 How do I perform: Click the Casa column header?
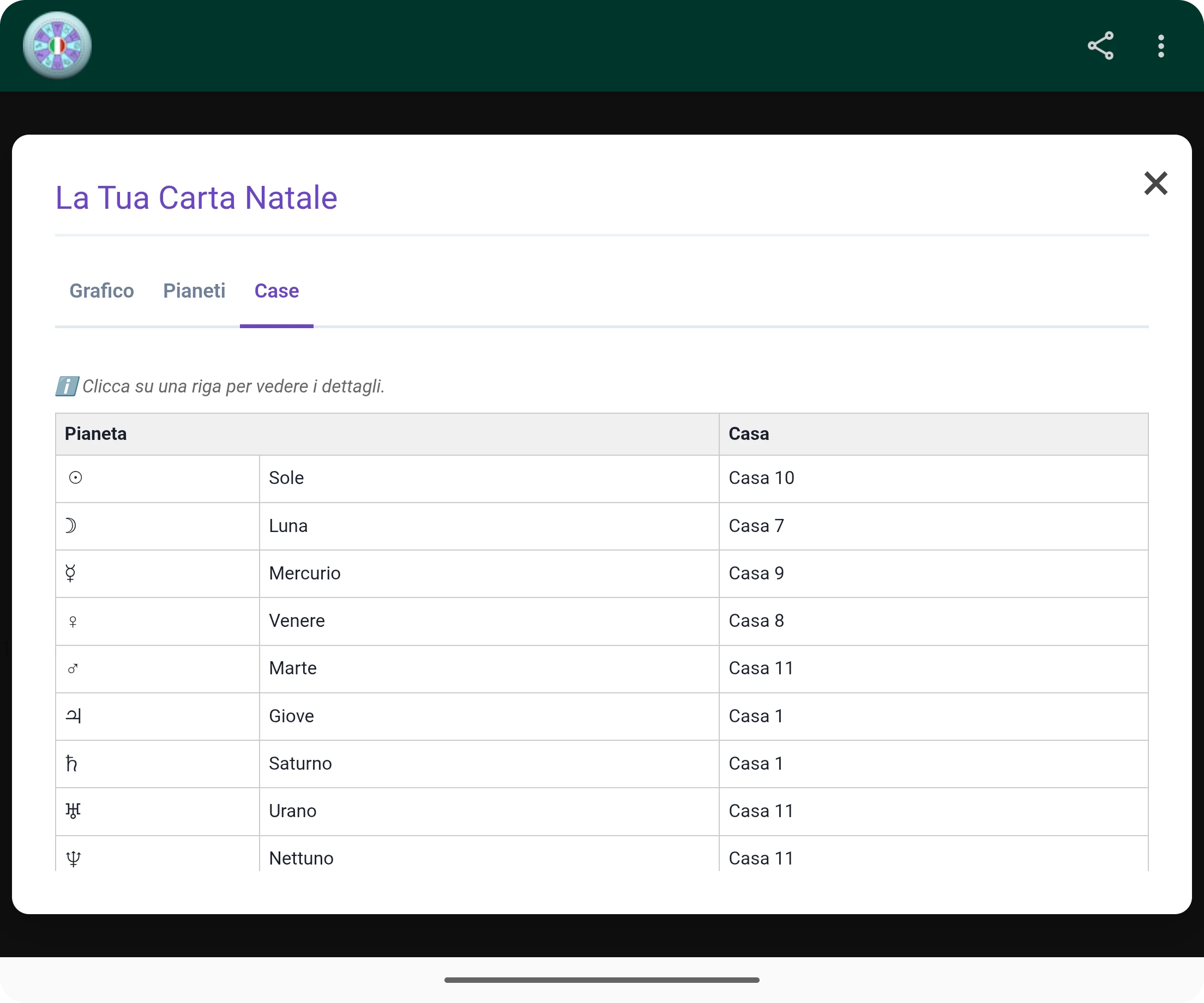(934, 434)
